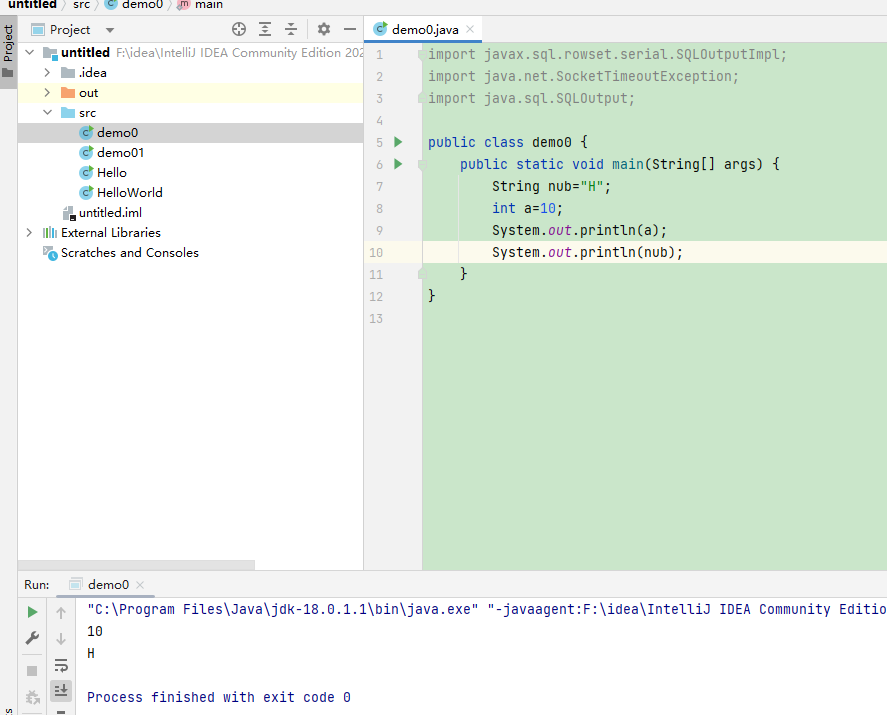Open the Project tool window side tab
Viewport: 887px width, 715px height.
point(8,51)
